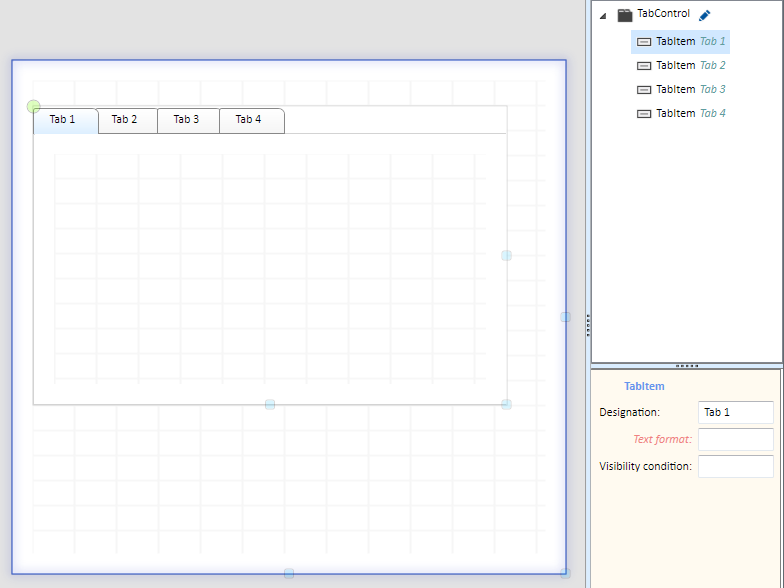The height and width of the screenshot is (588, 784).
Task: Click the green anchor handle of the tab control
Action: pos(34,106)
